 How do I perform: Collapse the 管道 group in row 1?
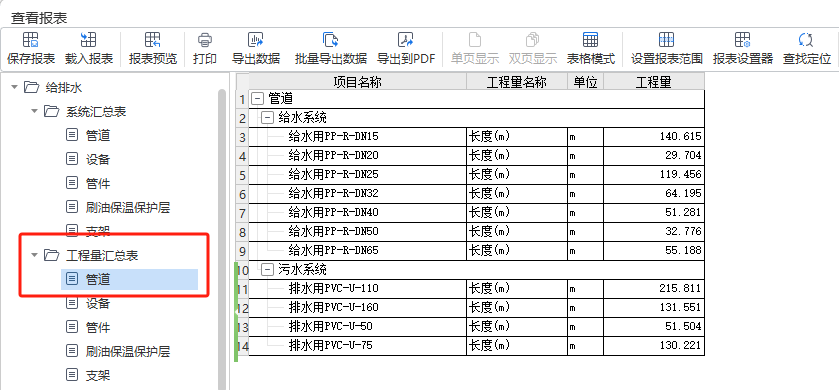(x=257, y=99)
